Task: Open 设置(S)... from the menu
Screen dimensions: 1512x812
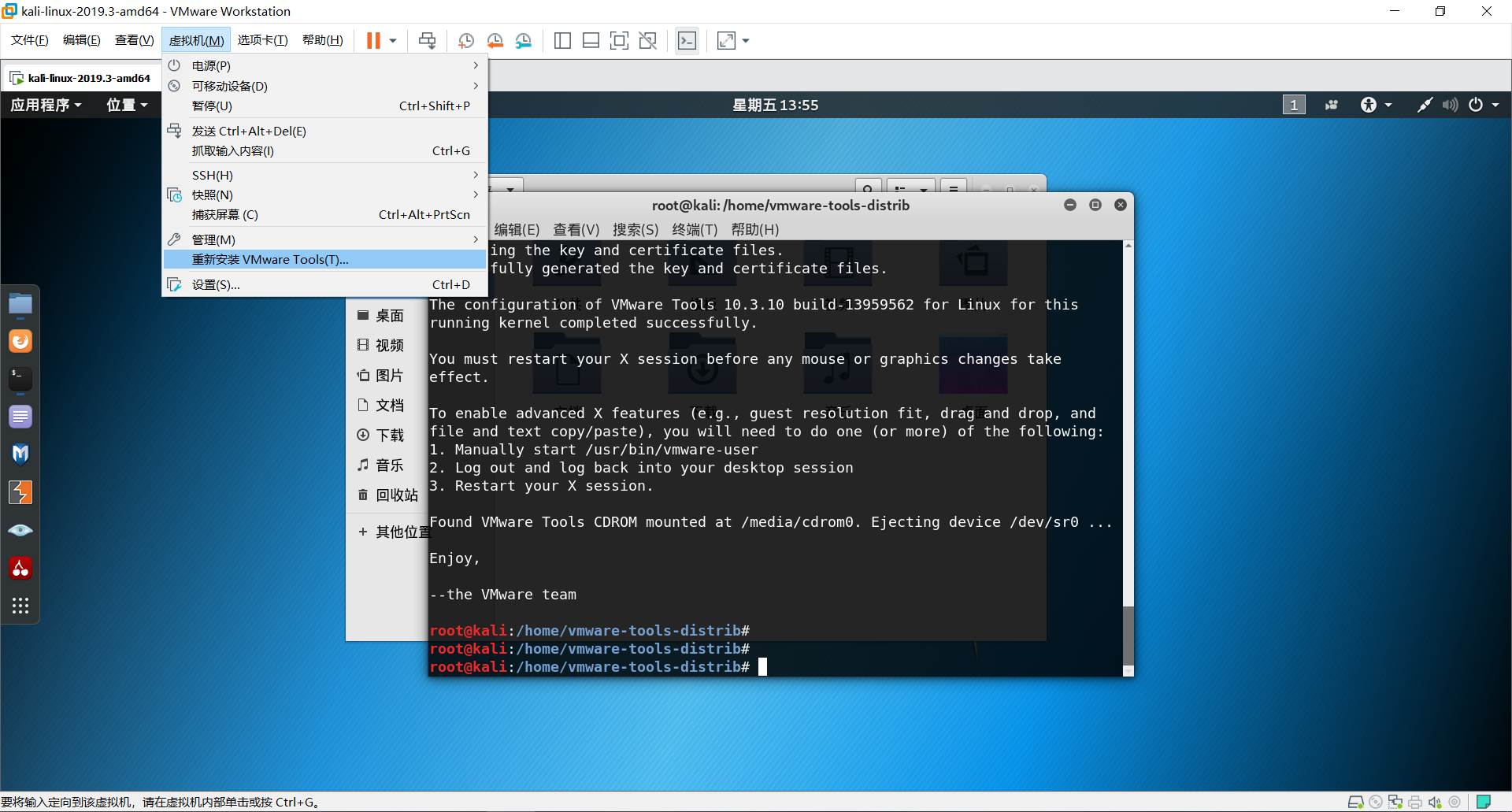Action: point(324,284)
